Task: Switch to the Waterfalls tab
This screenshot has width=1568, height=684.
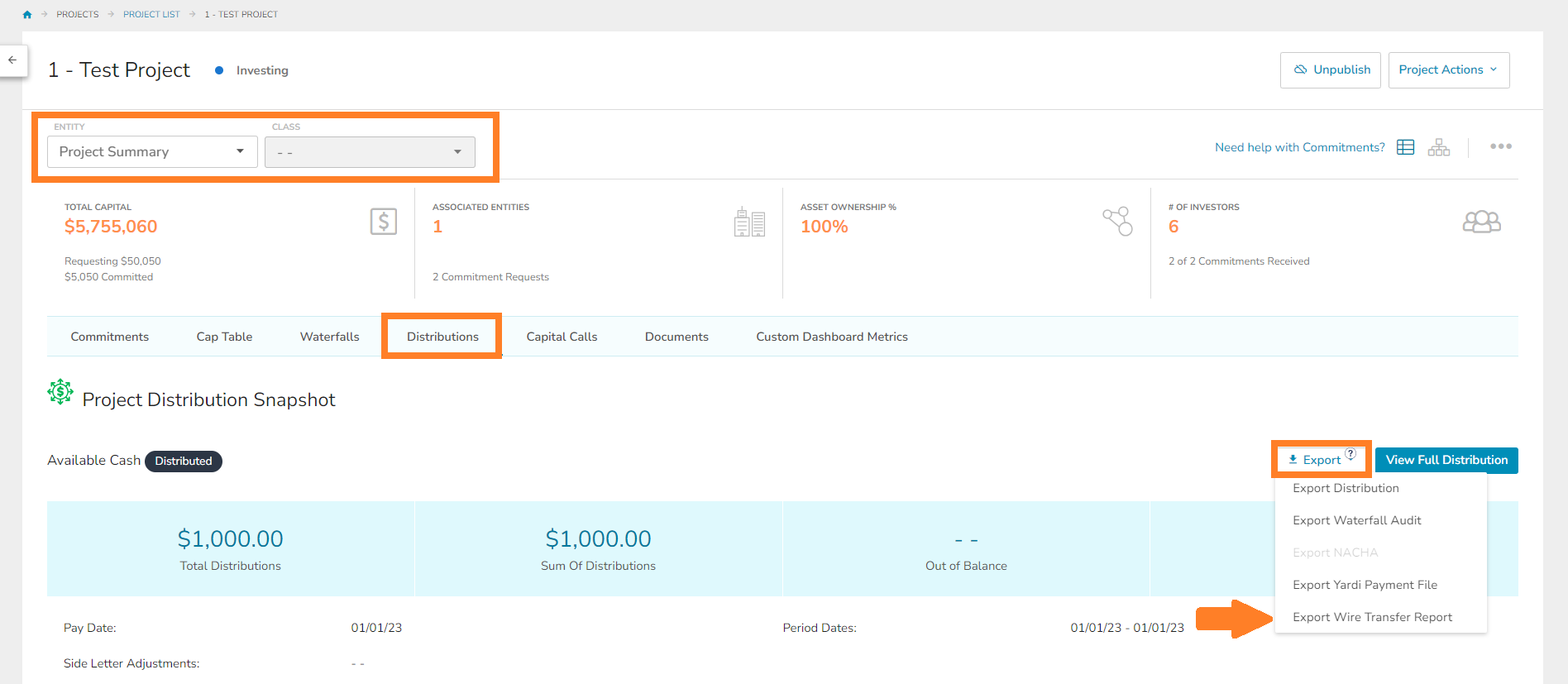Action: 329,337
